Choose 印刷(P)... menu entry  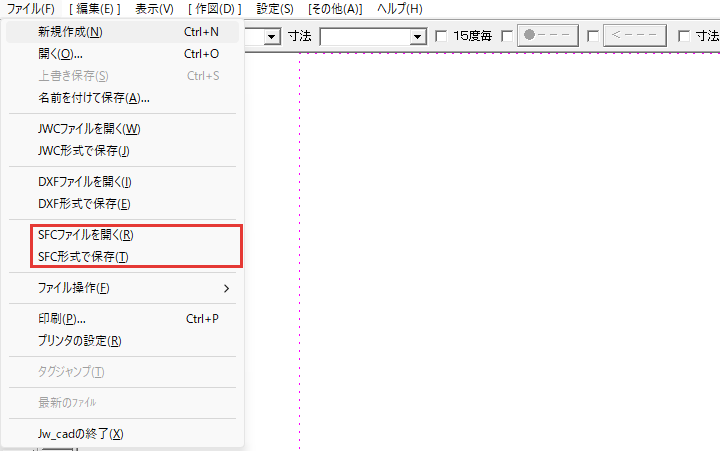pyautogui.click(x=122, y=319)
